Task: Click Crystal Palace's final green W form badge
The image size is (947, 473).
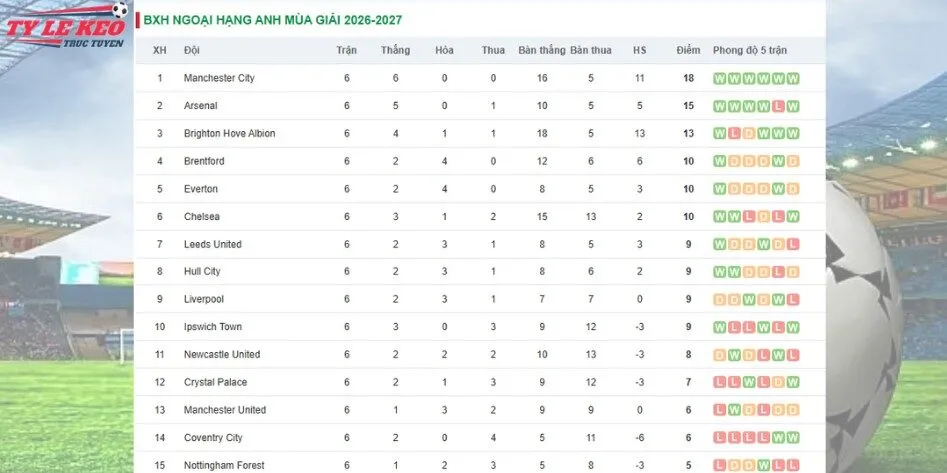Action: pos(793,382)
